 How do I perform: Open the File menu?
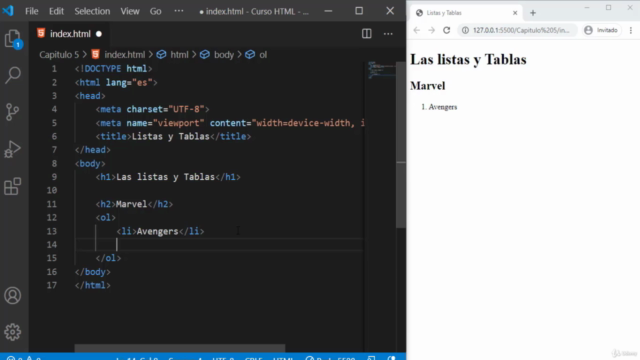[x=31, y=11]
